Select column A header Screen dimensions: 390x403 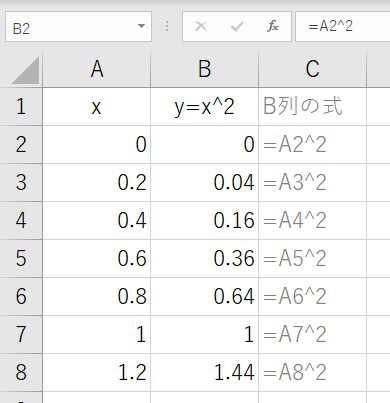97,70
